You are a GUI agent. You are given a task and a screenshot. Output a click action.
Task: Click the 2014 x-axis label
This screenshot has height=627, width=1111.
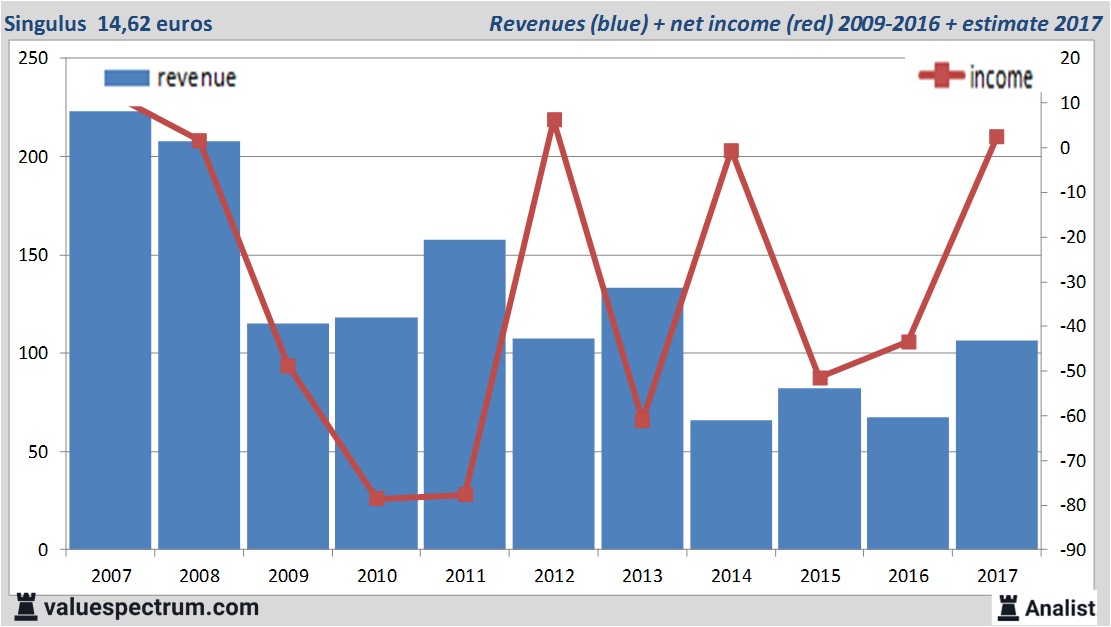[x=731, y=576]
